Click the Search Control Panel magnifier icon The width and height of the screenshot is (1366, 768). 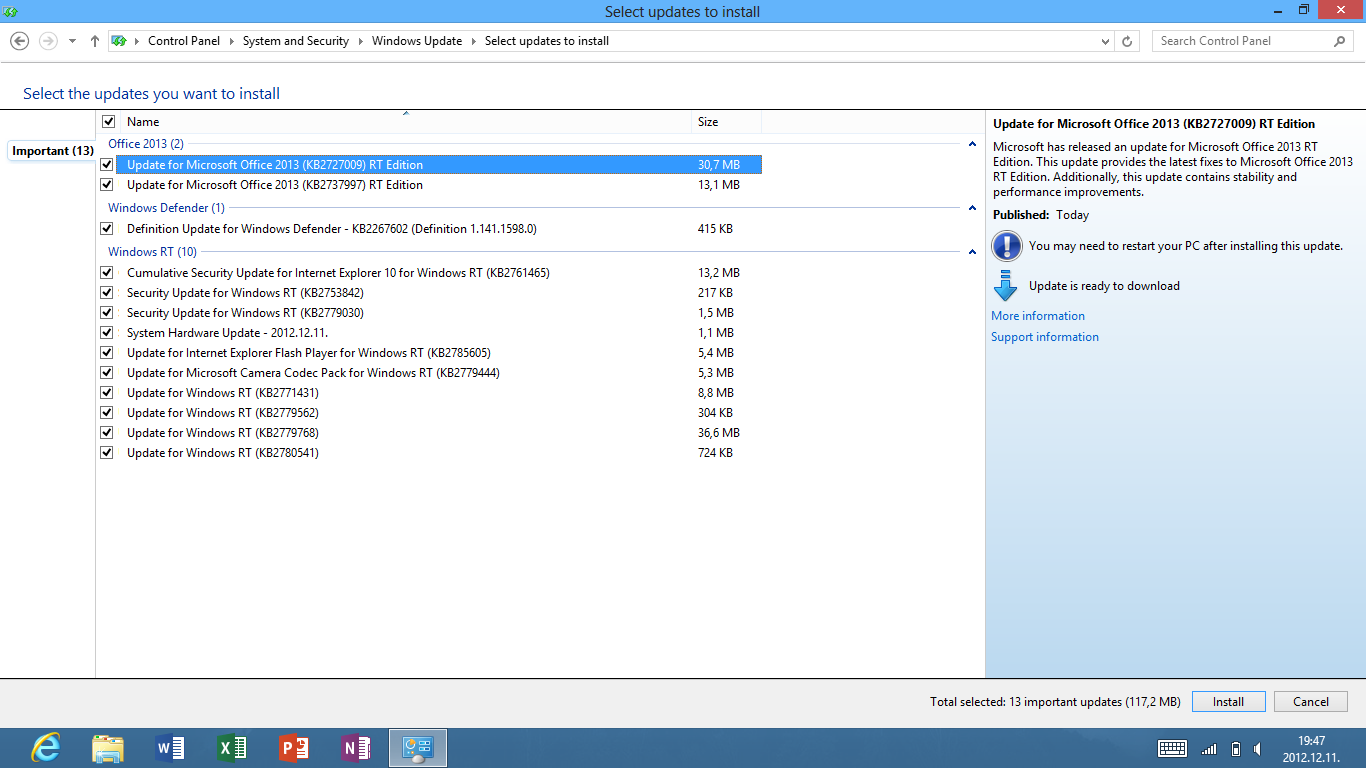(x=1340, y=41)
